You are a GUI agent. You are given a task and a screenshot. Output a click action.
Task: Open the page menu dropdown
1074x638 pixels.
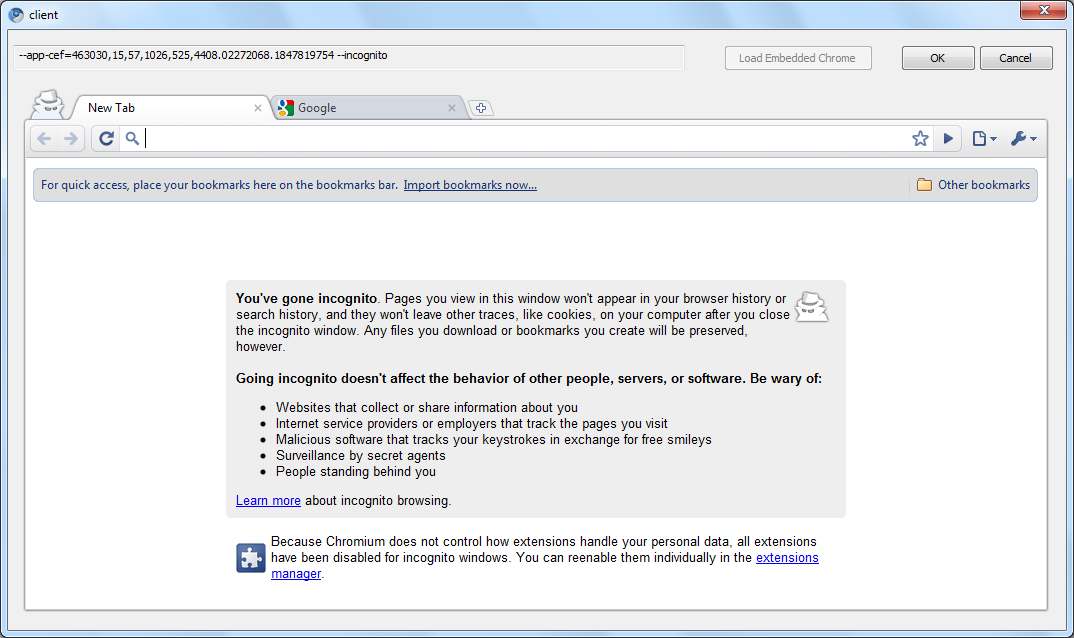pos(984,139)
